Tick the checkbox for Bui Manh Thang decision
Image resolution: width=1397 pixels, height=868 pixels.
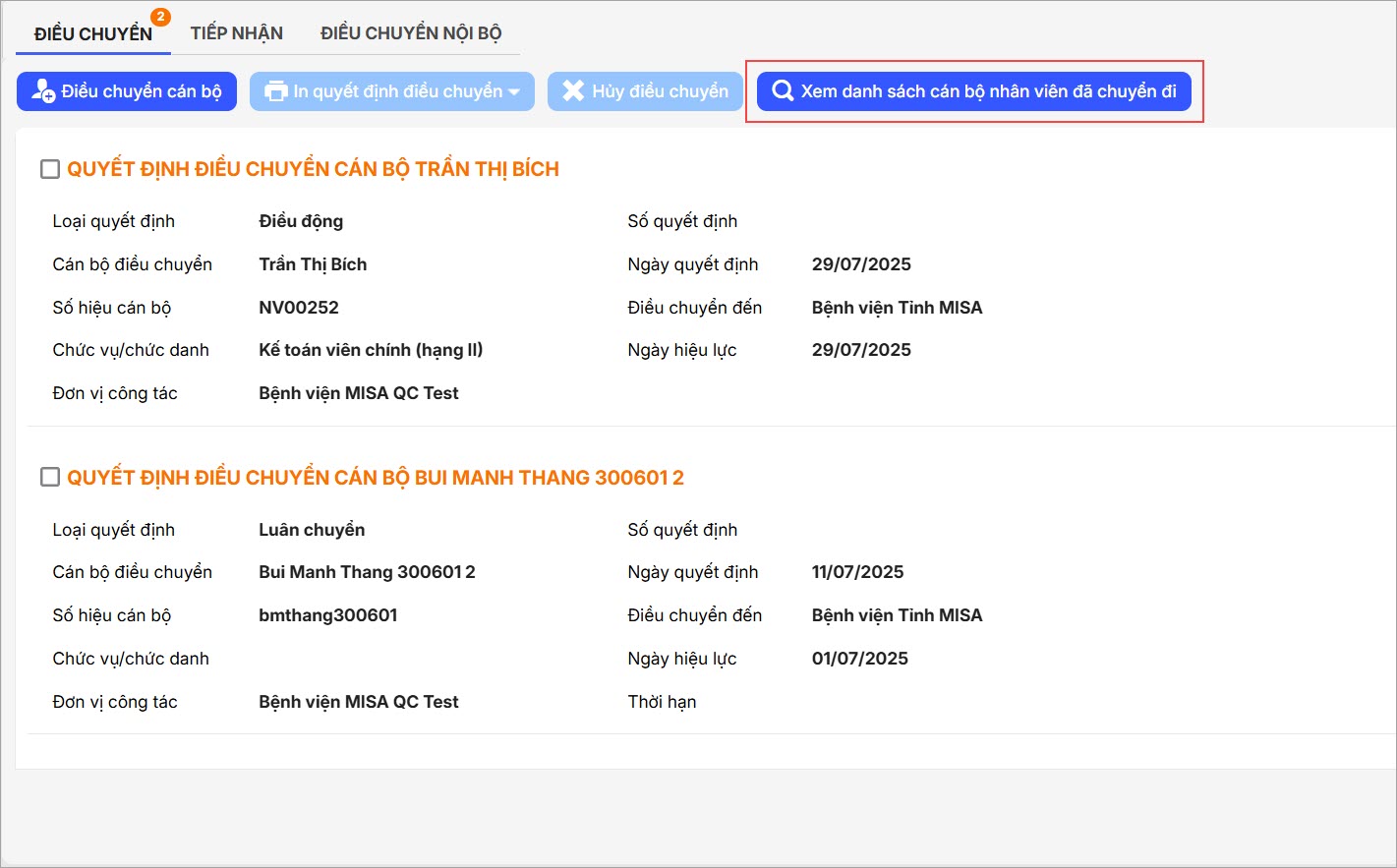pyautogui.click(x=50, y=478)
